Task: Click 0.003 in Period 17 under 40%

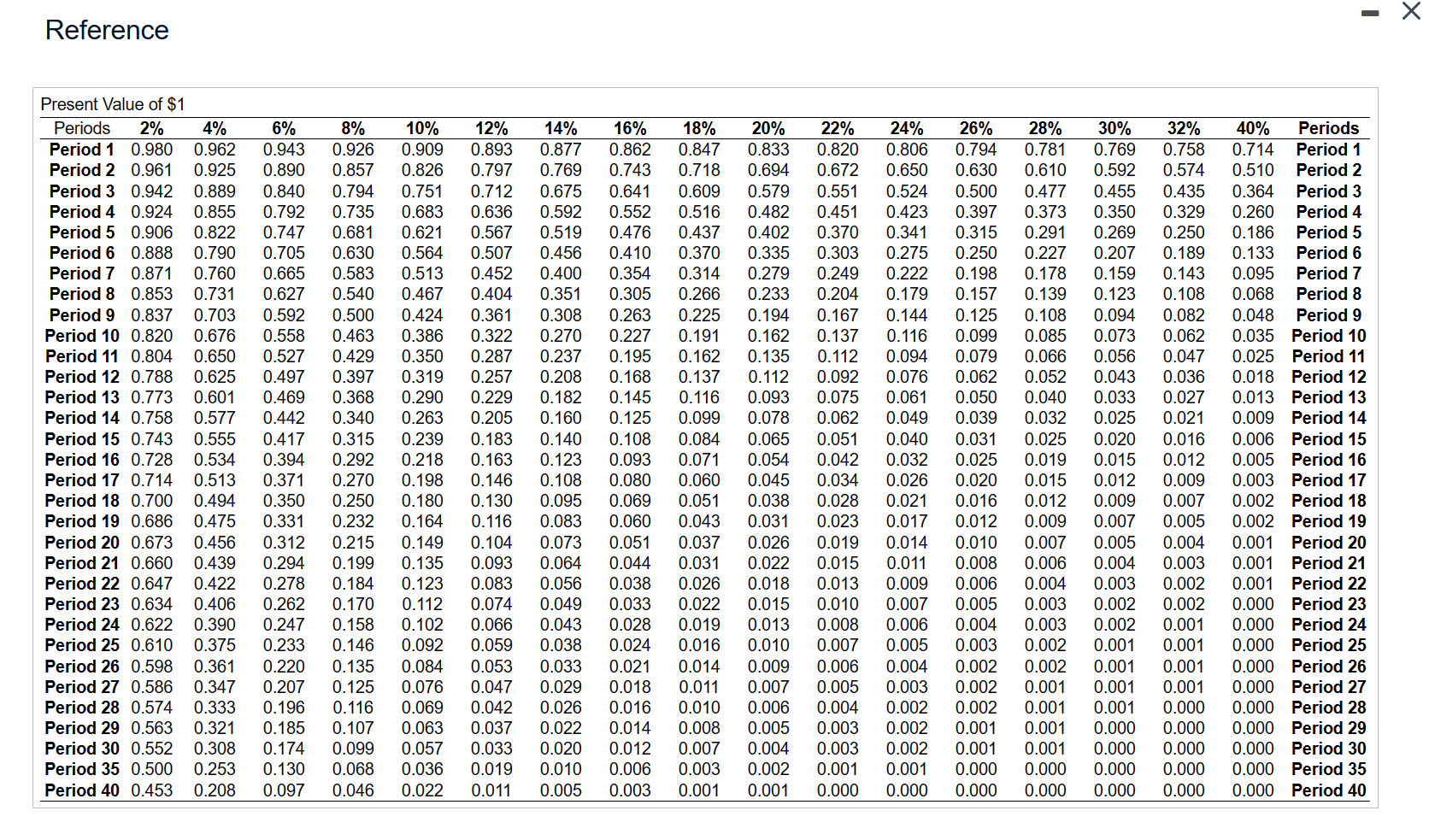Action: 1253,480
